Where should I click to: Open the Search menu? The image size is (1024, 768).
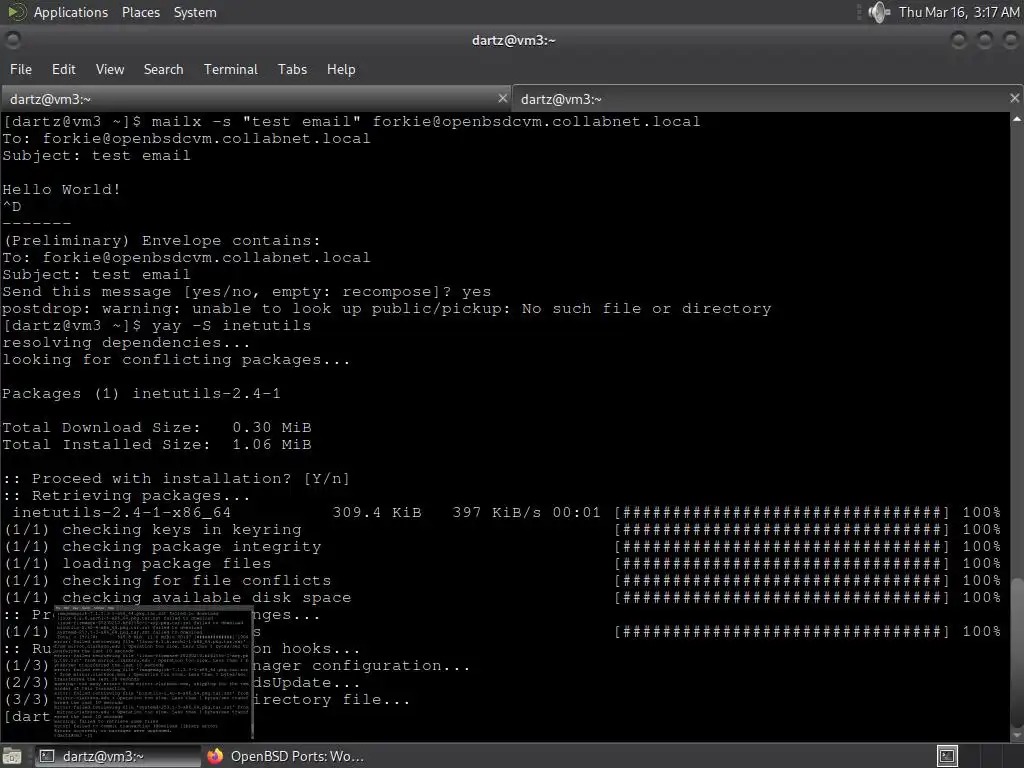coord(163,69)
